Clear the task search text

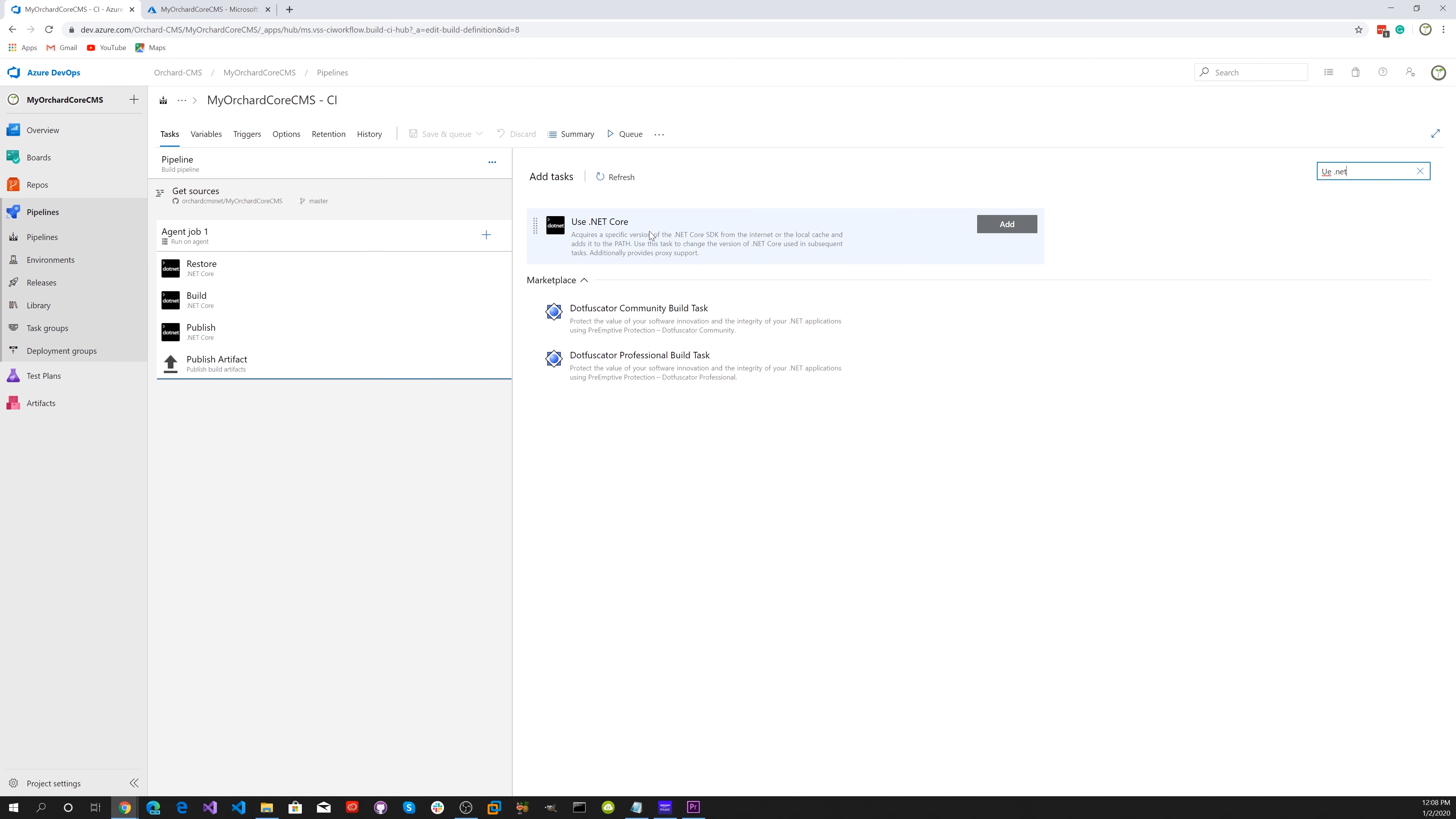tap(1420, 171)
